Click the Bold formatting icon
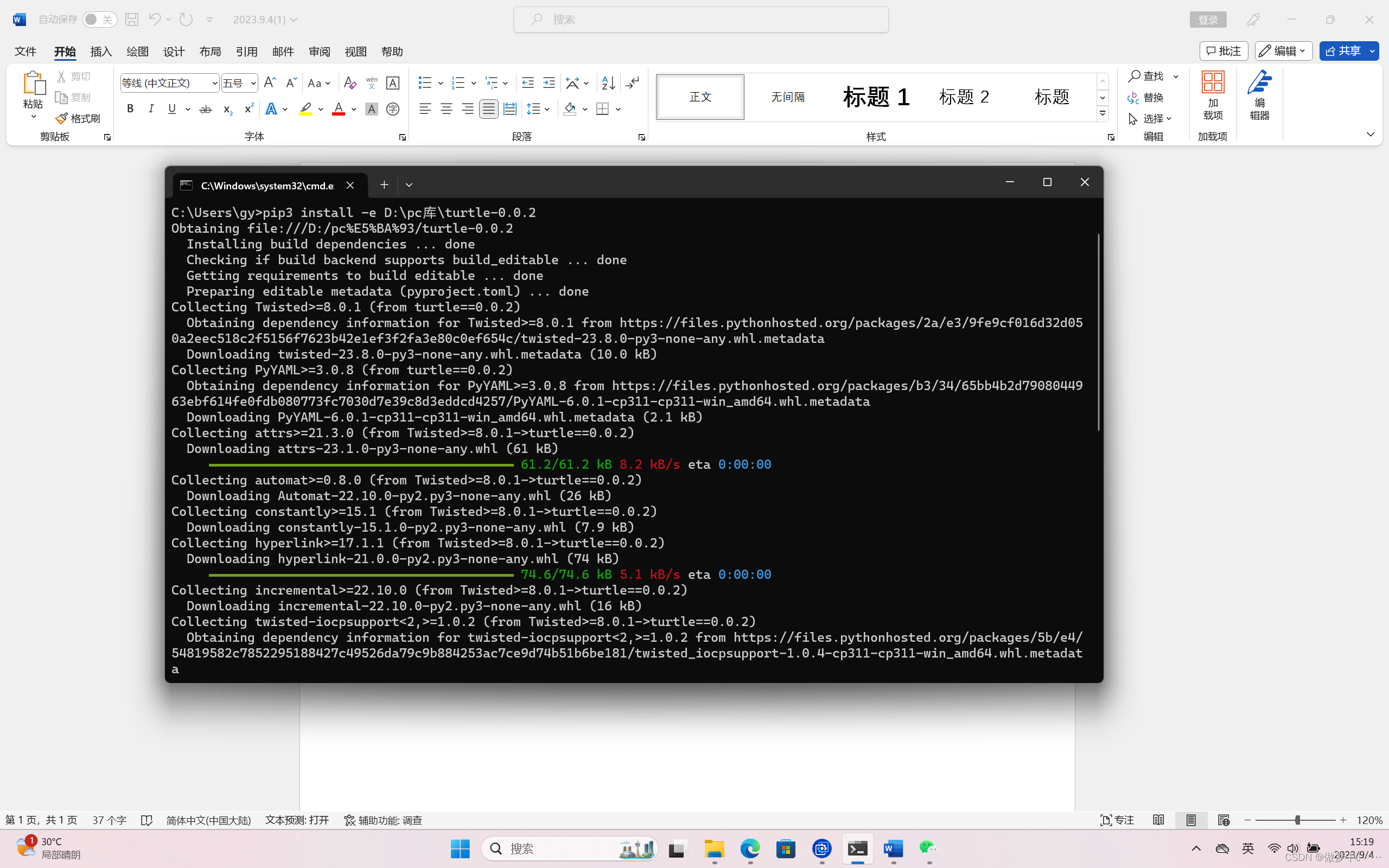 point(130,109)
